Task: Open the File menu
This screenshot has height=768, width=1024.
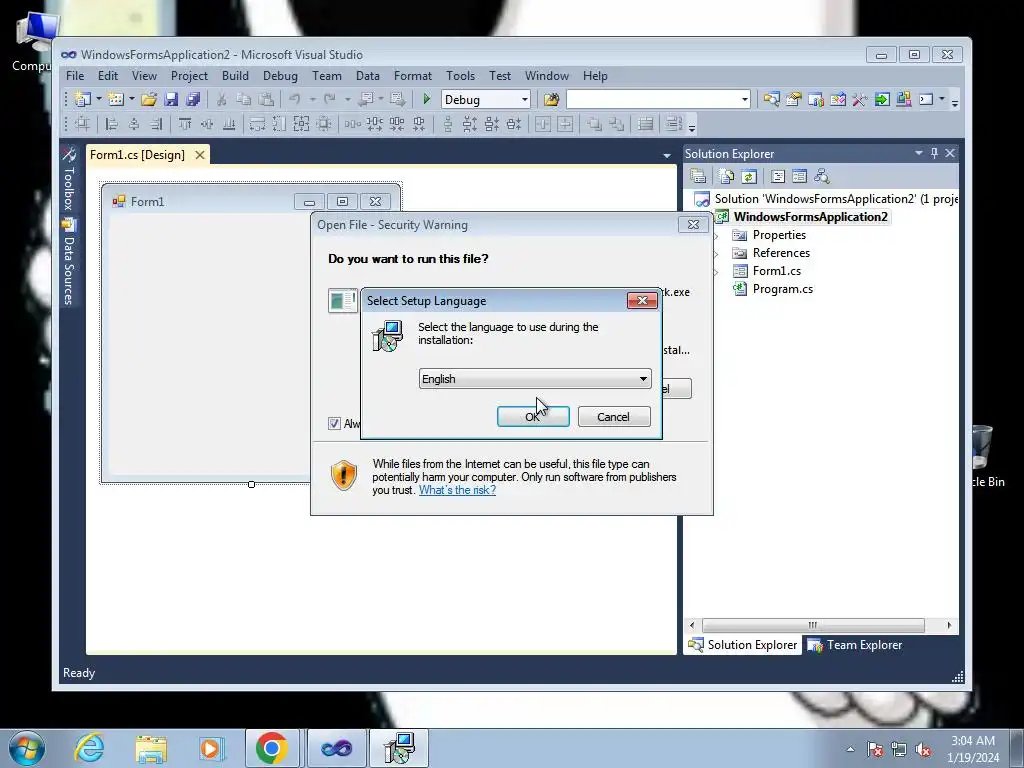Action: 75,76
